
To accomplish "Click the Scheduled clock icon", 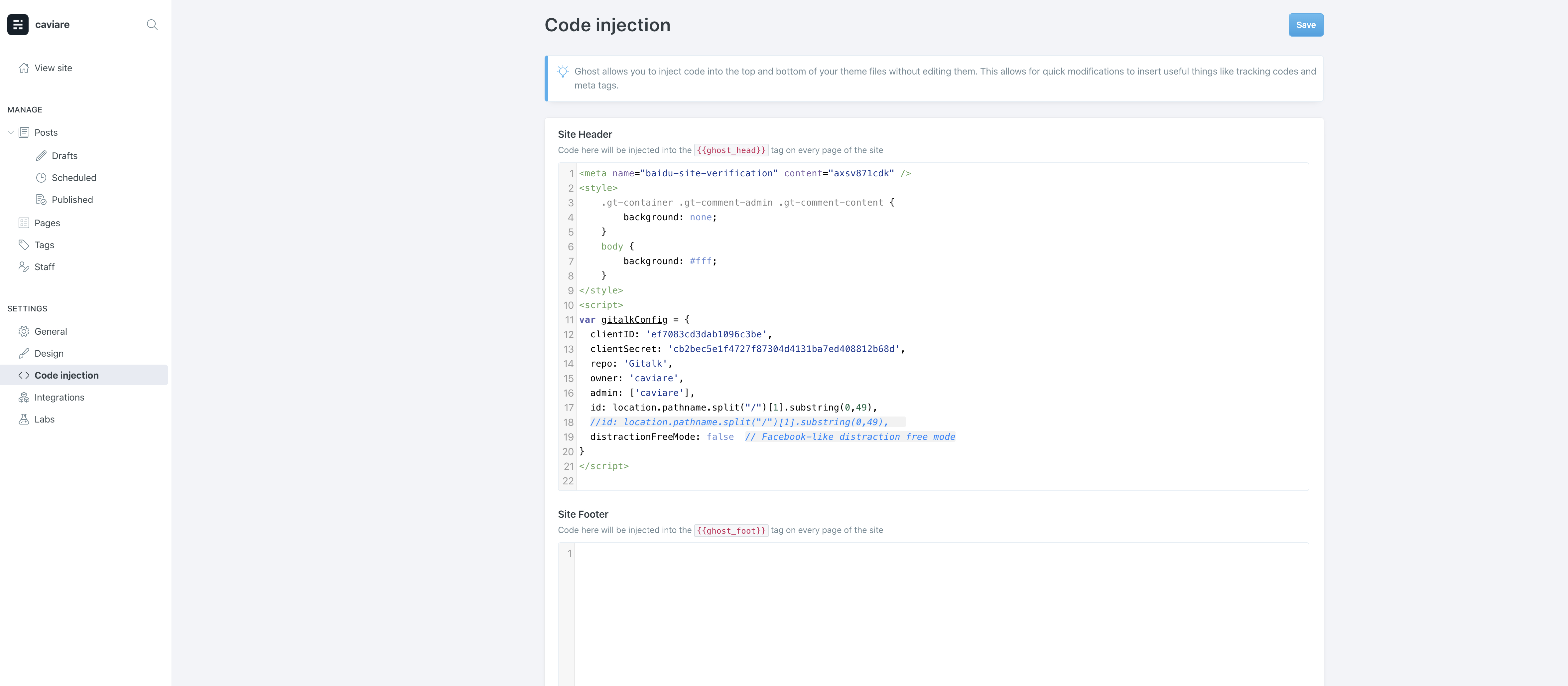I will (41, 177).
